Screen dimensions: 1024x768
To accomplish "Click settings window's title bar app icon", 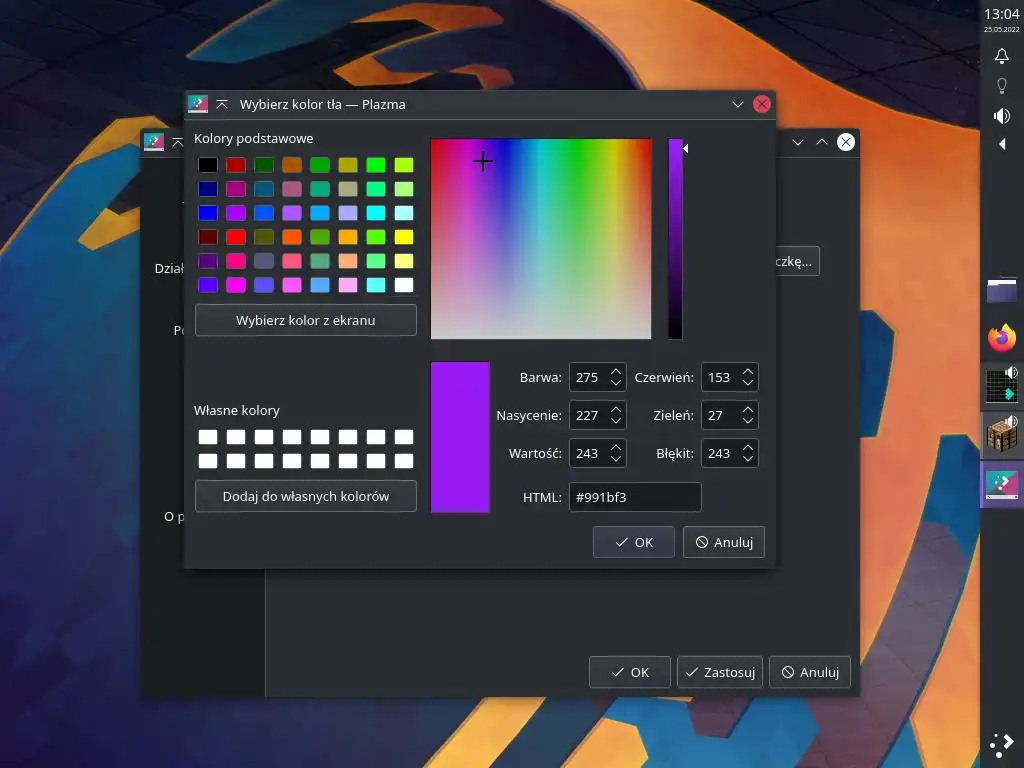I will tap(154, 142).
